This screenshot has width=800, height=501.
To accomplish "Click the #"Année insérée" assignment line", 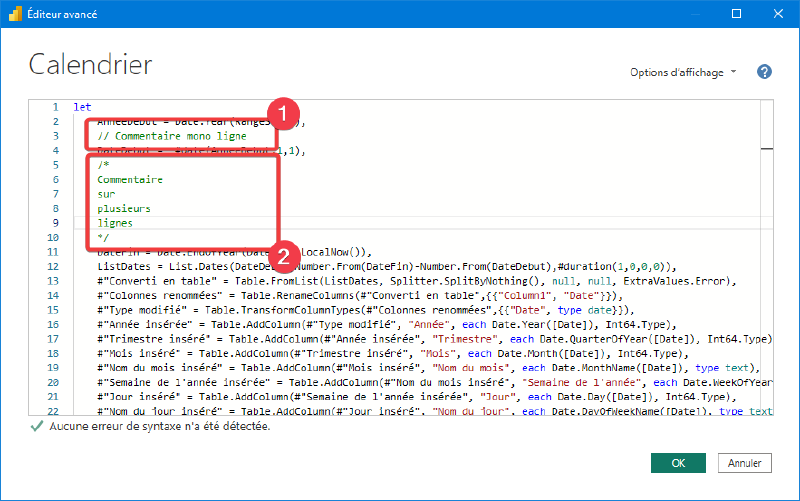I will point(387,324).
